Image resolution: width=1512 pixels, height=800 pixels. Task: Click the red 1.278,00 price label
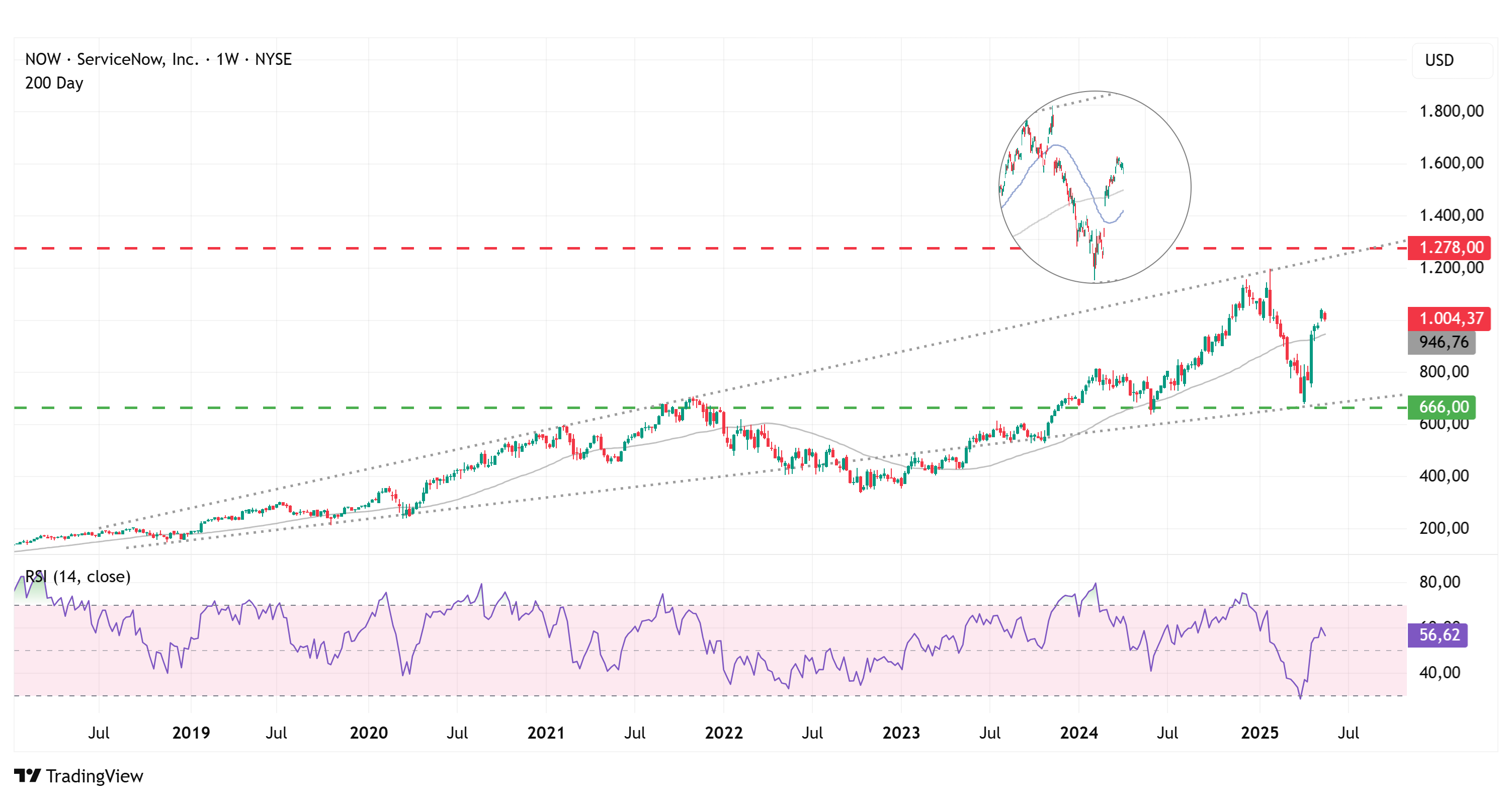click(x=1449, y=248)
